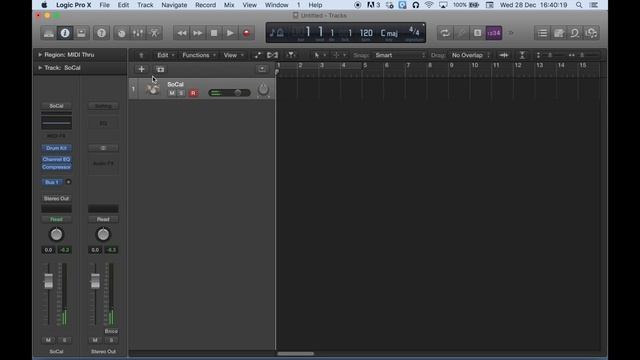Screen dimensions: 640x360
Task: Open the Channel EQ plug-in
Action: coord(56,159)
